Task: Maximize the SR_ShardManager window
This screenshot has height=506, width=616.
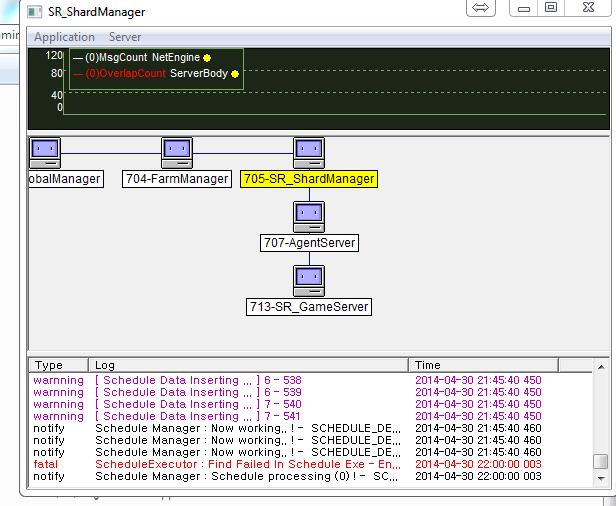Action: 551,7
